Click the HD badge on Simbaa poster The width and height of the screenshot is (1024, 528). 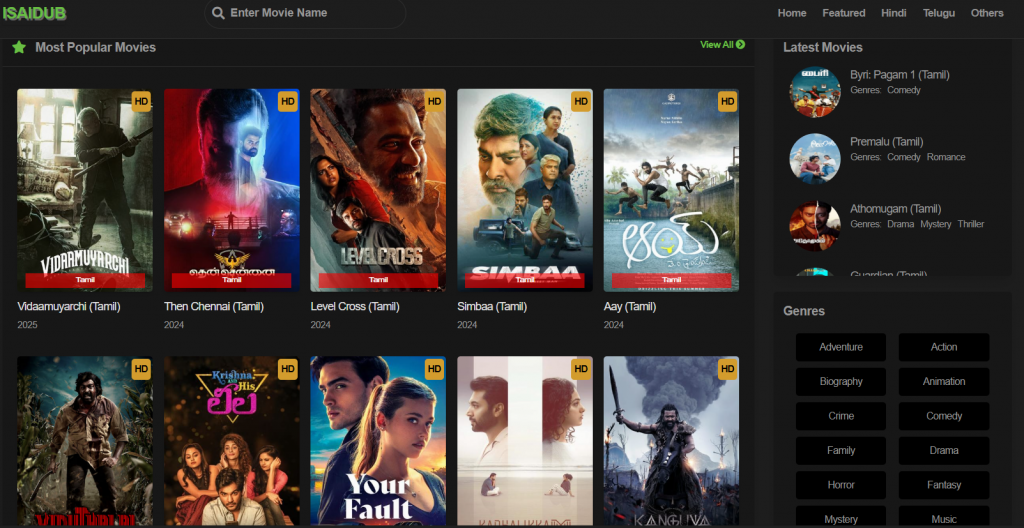point(581,101)
